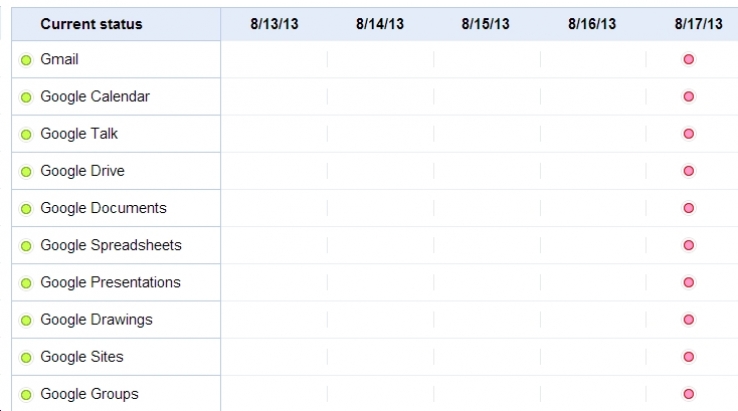Click Google Sites' pink 8/17/13 status dot
This screenshot has width=738, height=411.
coord(688,357)
